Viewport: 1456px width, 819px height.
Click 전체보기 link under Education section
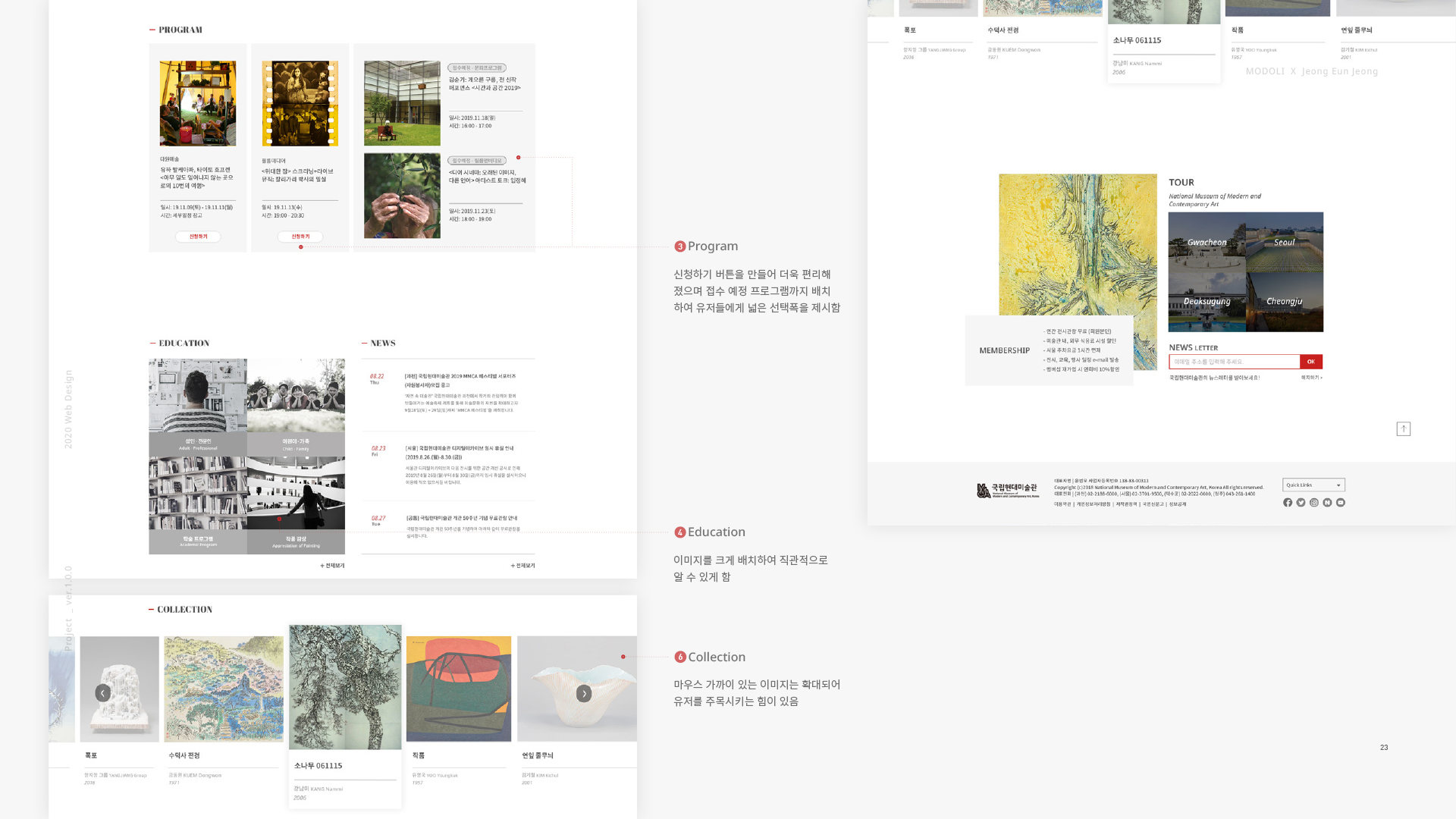tap(332, 566)
